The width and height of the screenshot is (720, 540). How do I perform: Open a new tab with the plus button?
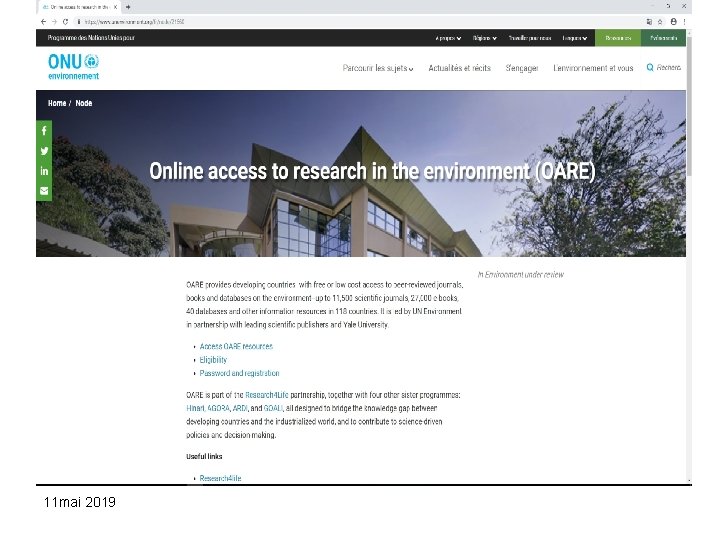tap(128, 7)
